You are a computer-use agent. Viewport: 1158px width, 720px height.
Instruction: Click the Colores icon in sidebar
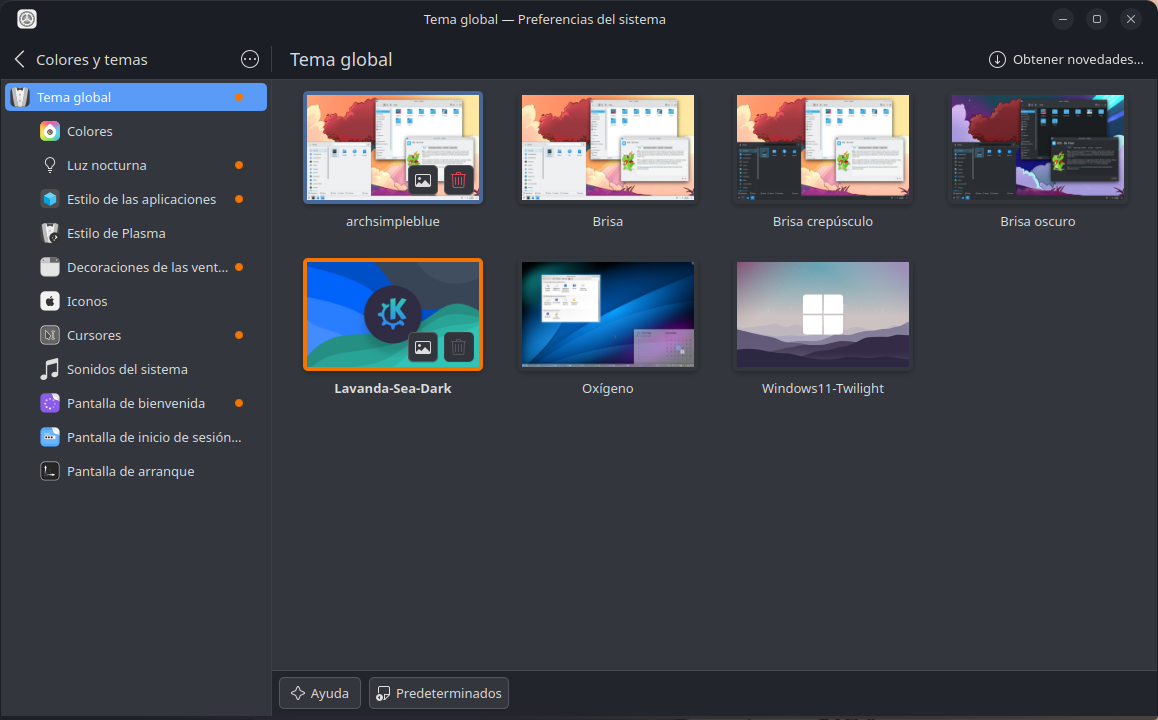click(x=50, y=131)
